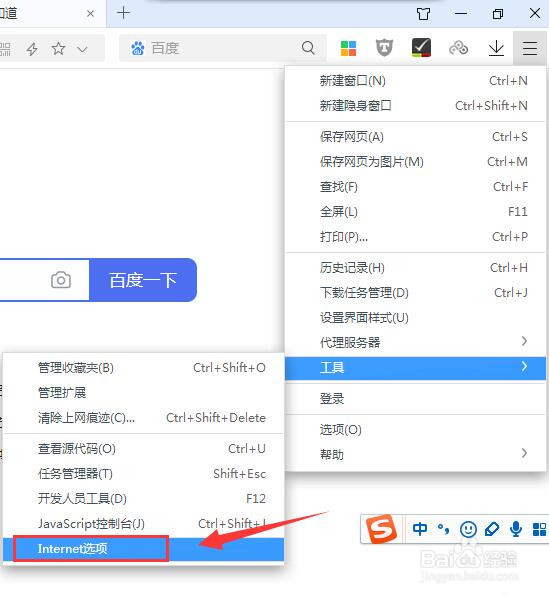Click the eraser skin icon on IME bar
549x595 pixels.
[492, 529]
